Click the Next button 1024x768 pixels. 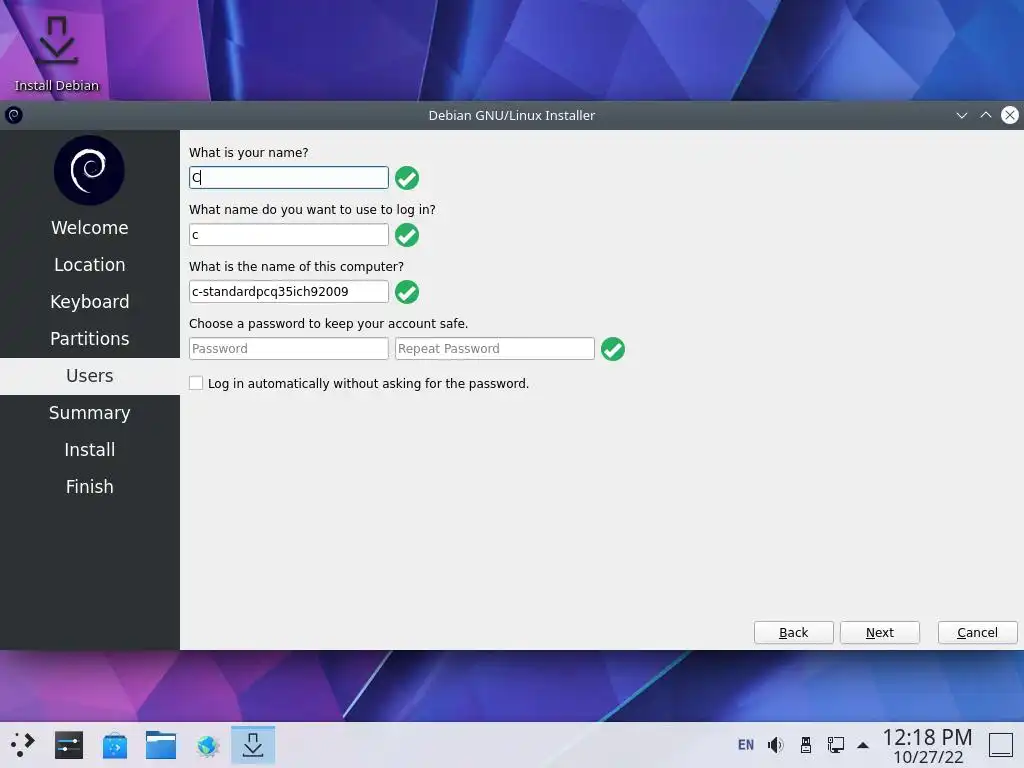click(x=880, y=632)
